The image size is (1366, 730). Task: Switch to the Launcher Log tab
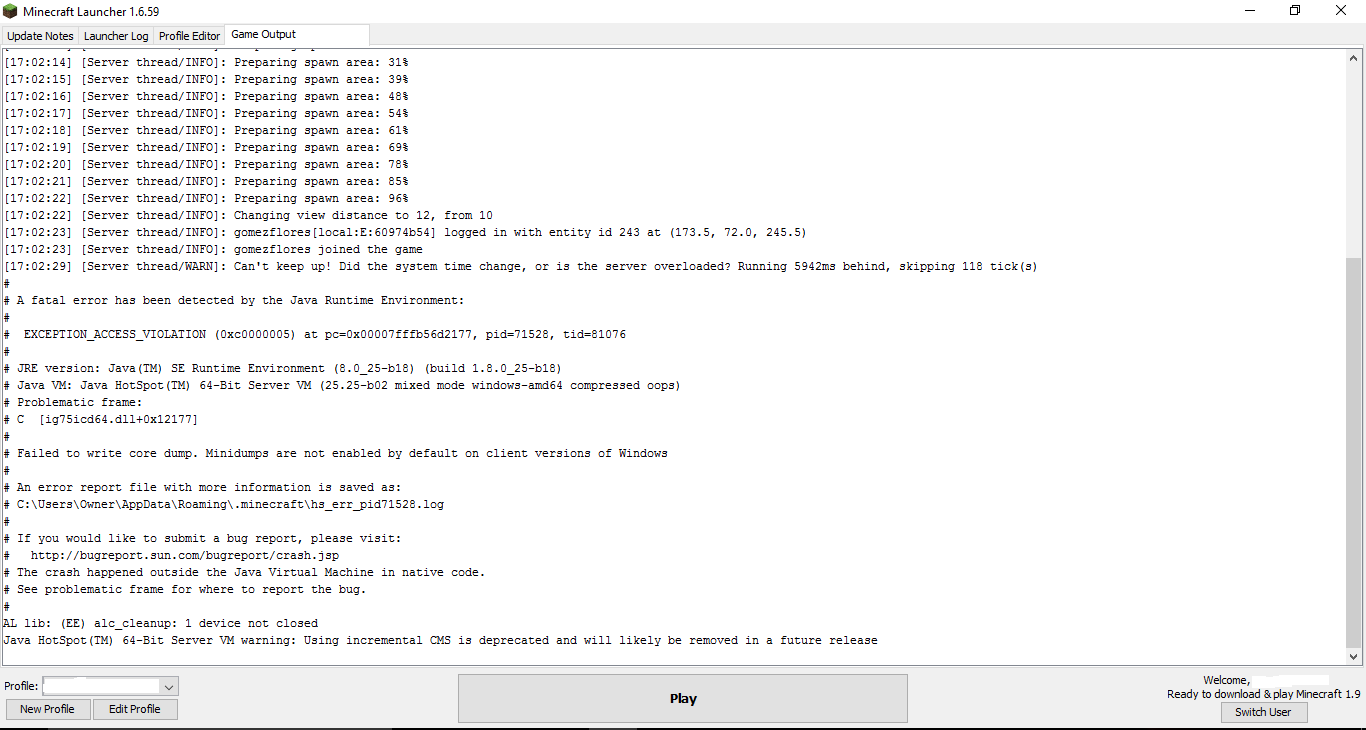coord(116,36)
